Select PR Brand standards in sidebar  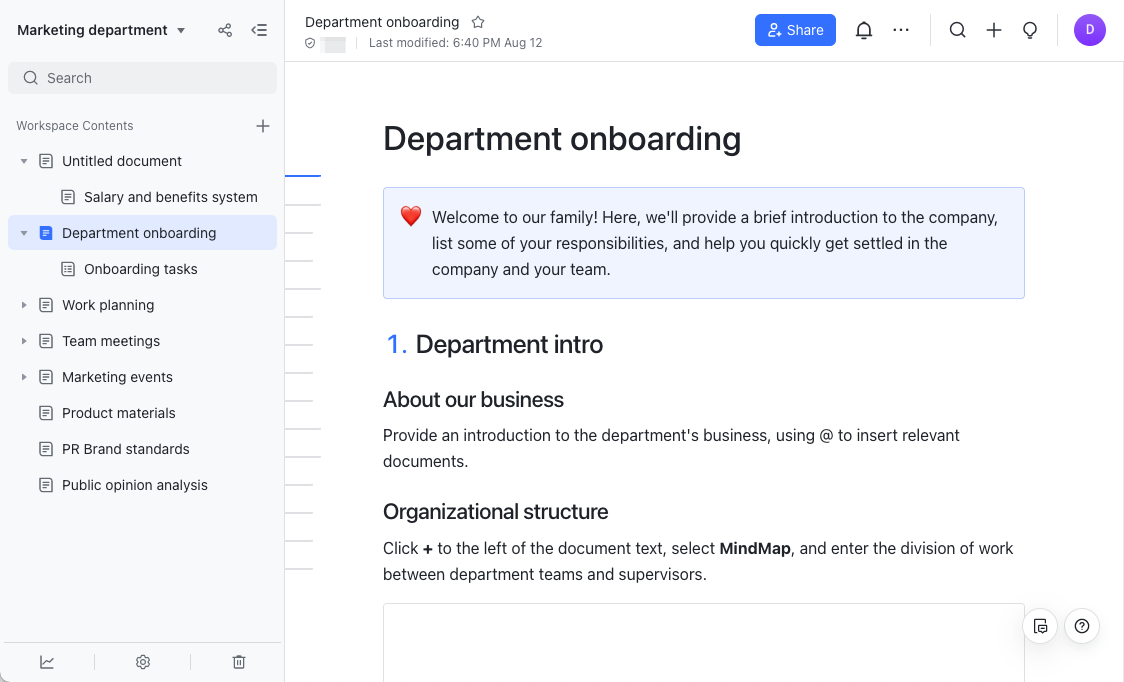(125, 449)
